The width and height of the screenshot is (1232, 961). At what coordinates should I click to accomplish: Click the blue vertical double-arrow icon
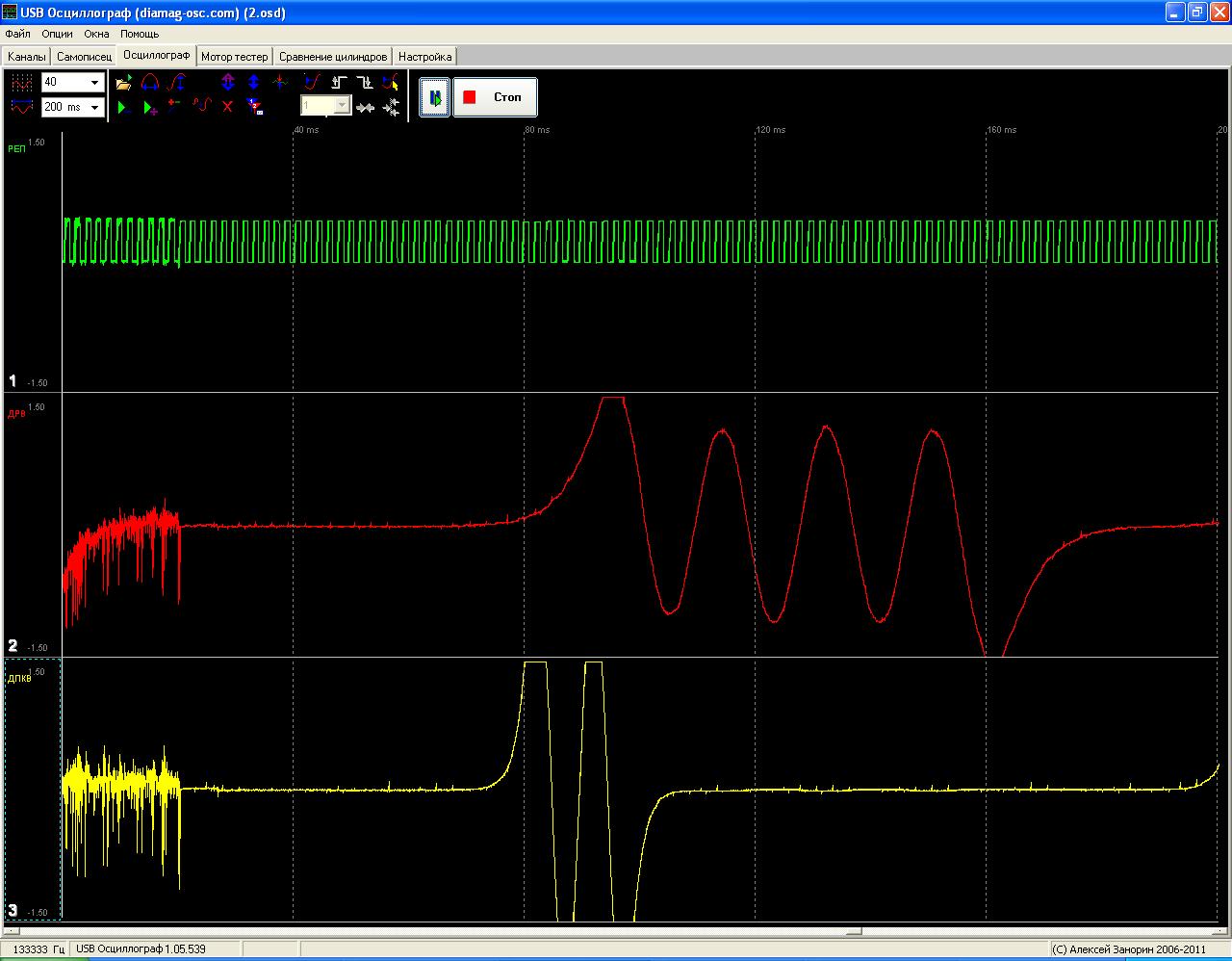[254, 83]
